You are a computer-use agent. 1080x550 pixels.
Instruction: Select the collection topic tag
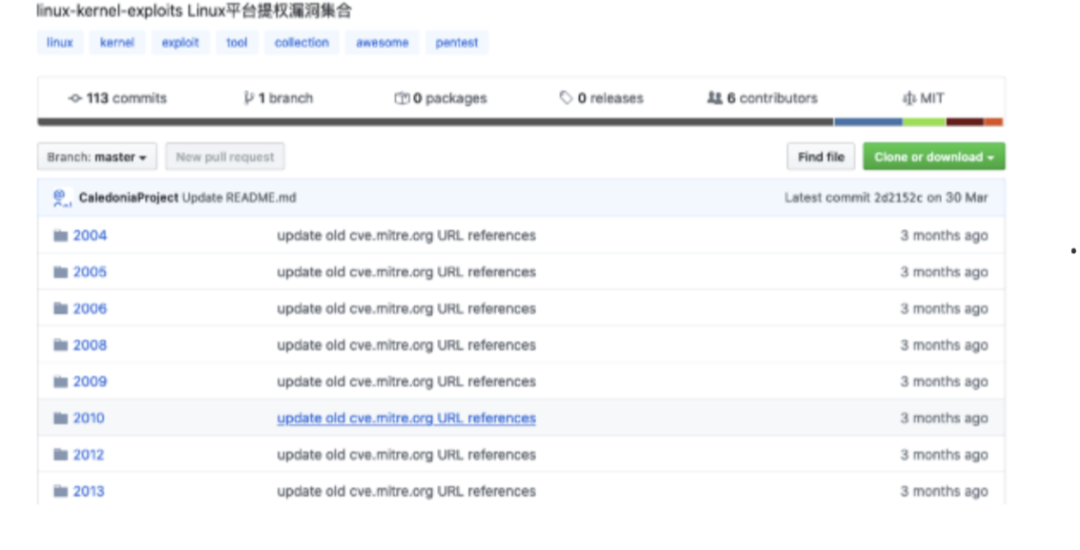(302, 43)
